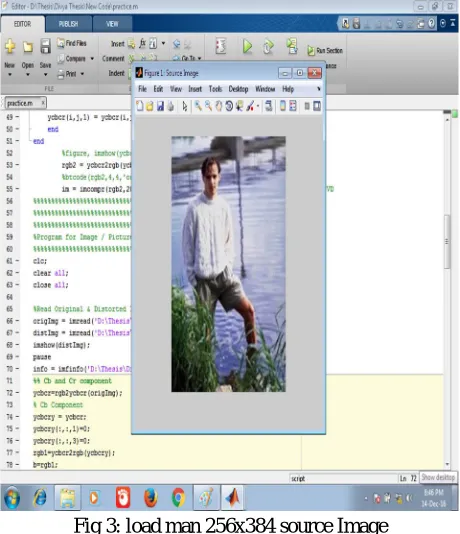Click Show Plot Tools and dock icon
460x534 pixels.
tap(317, 106)
